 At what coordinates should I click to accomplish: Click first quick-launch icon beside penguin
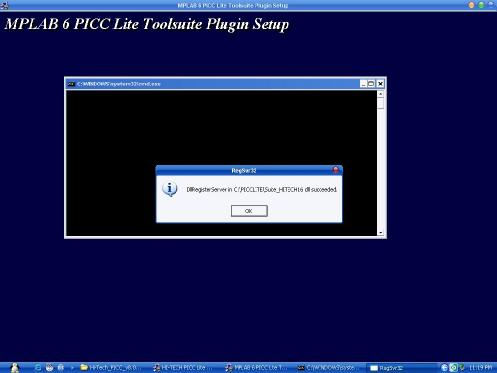click(38, 368)
